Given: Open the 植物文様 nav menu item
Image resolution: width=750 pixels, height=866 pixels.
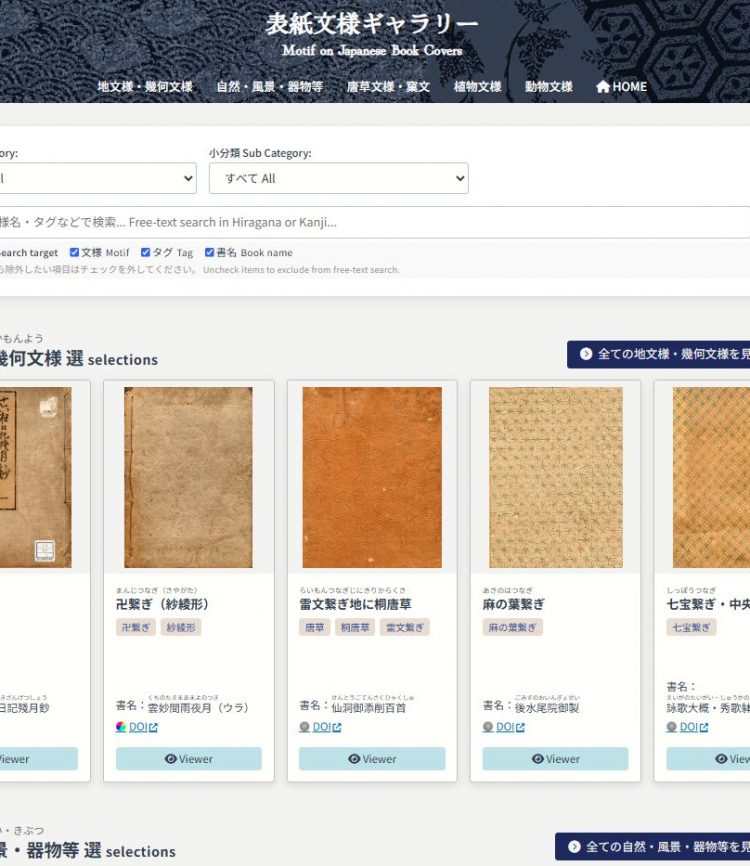Looking at the screenshot, I should click(477, 87).
